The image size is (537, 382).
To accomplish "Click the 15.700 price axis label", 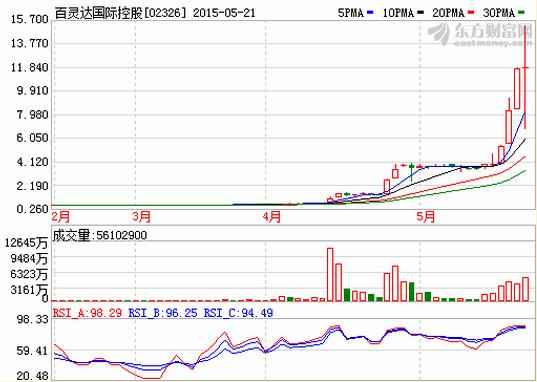I will tap(30, 19).
